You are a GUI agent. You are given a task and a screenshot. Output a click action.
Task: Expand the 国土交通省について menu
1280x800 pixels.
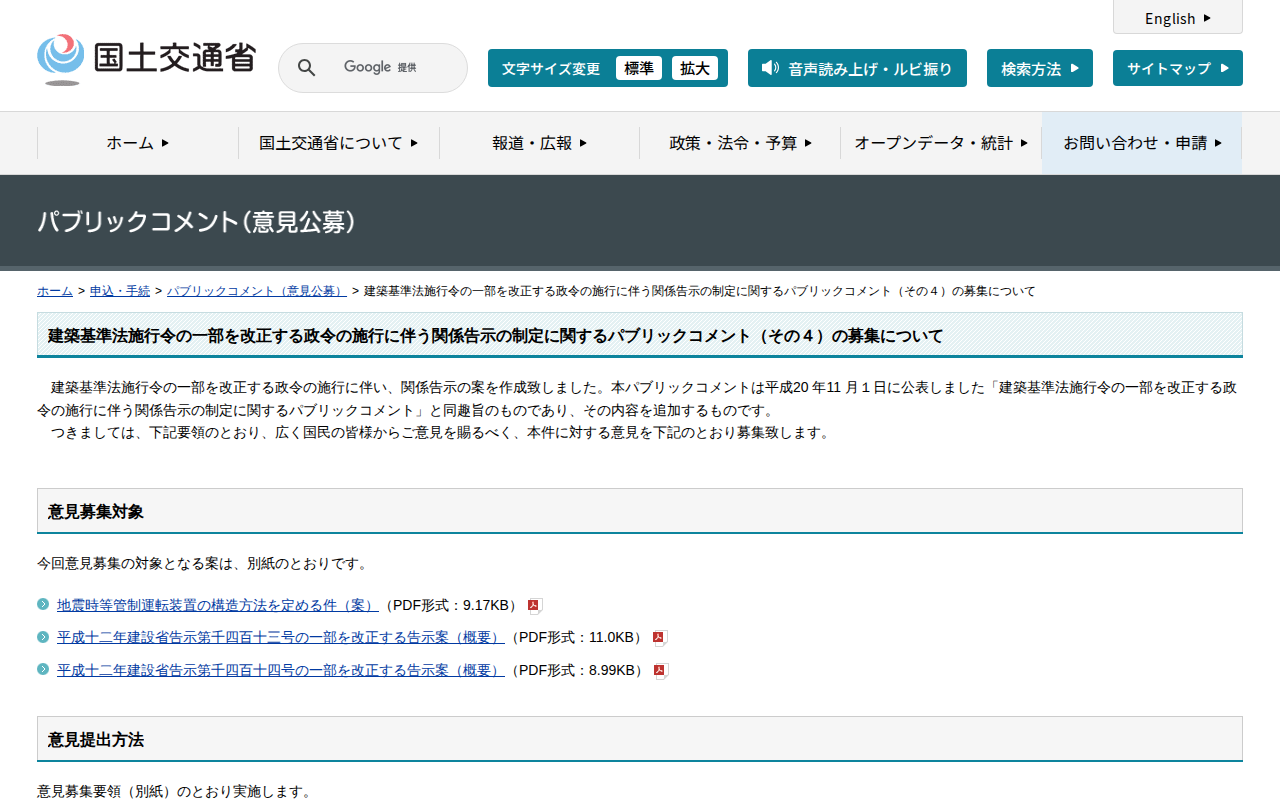338,143
